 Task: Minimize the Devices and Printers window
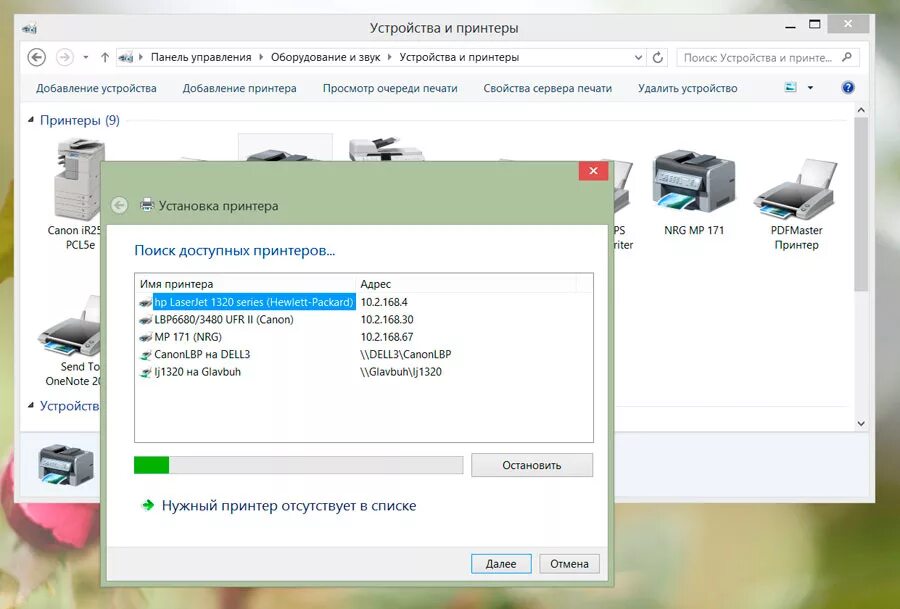[790, 26]
